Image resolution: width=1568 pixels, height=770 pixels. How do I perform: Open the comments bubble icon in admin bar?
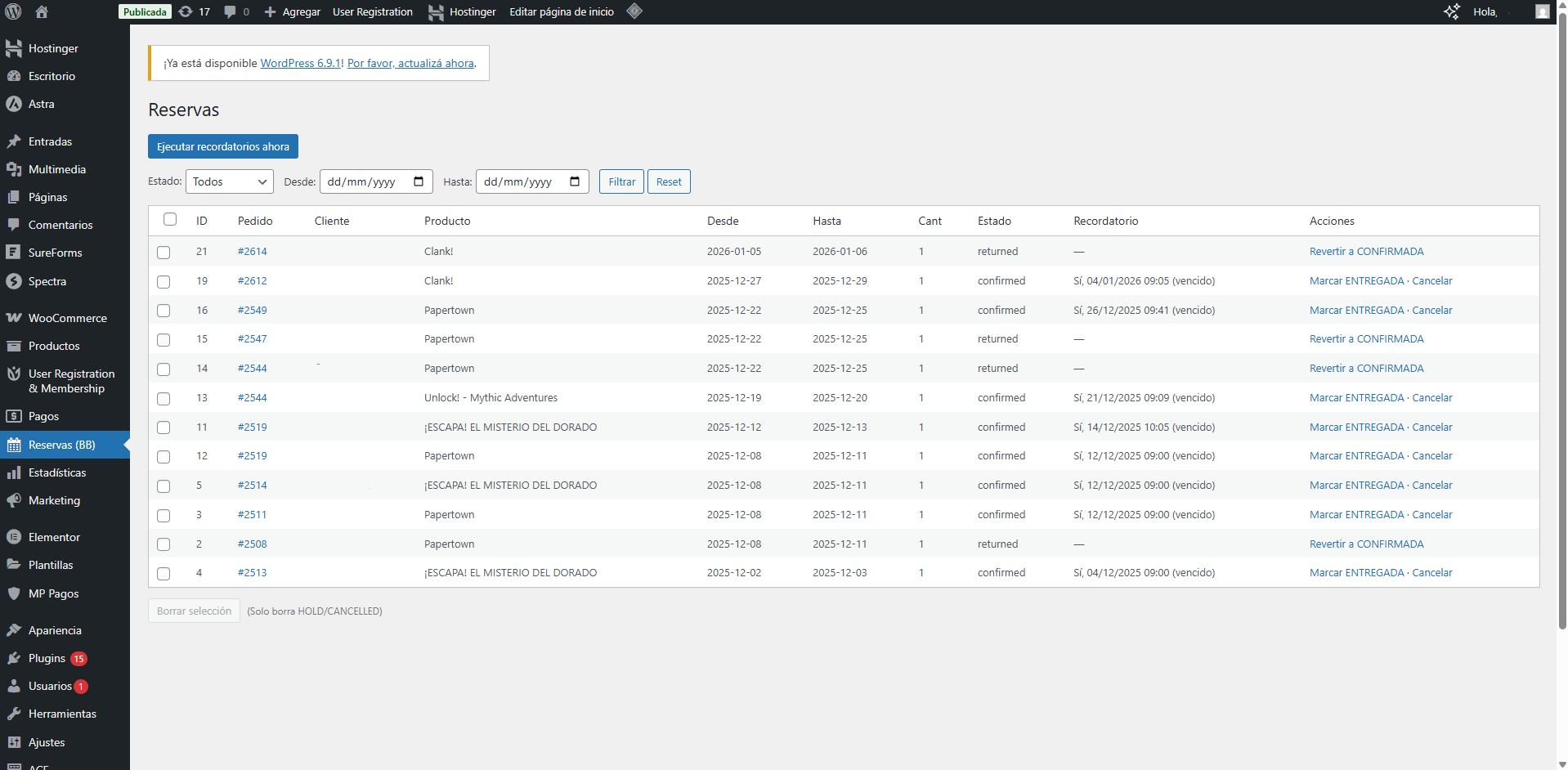pos(231,11)
